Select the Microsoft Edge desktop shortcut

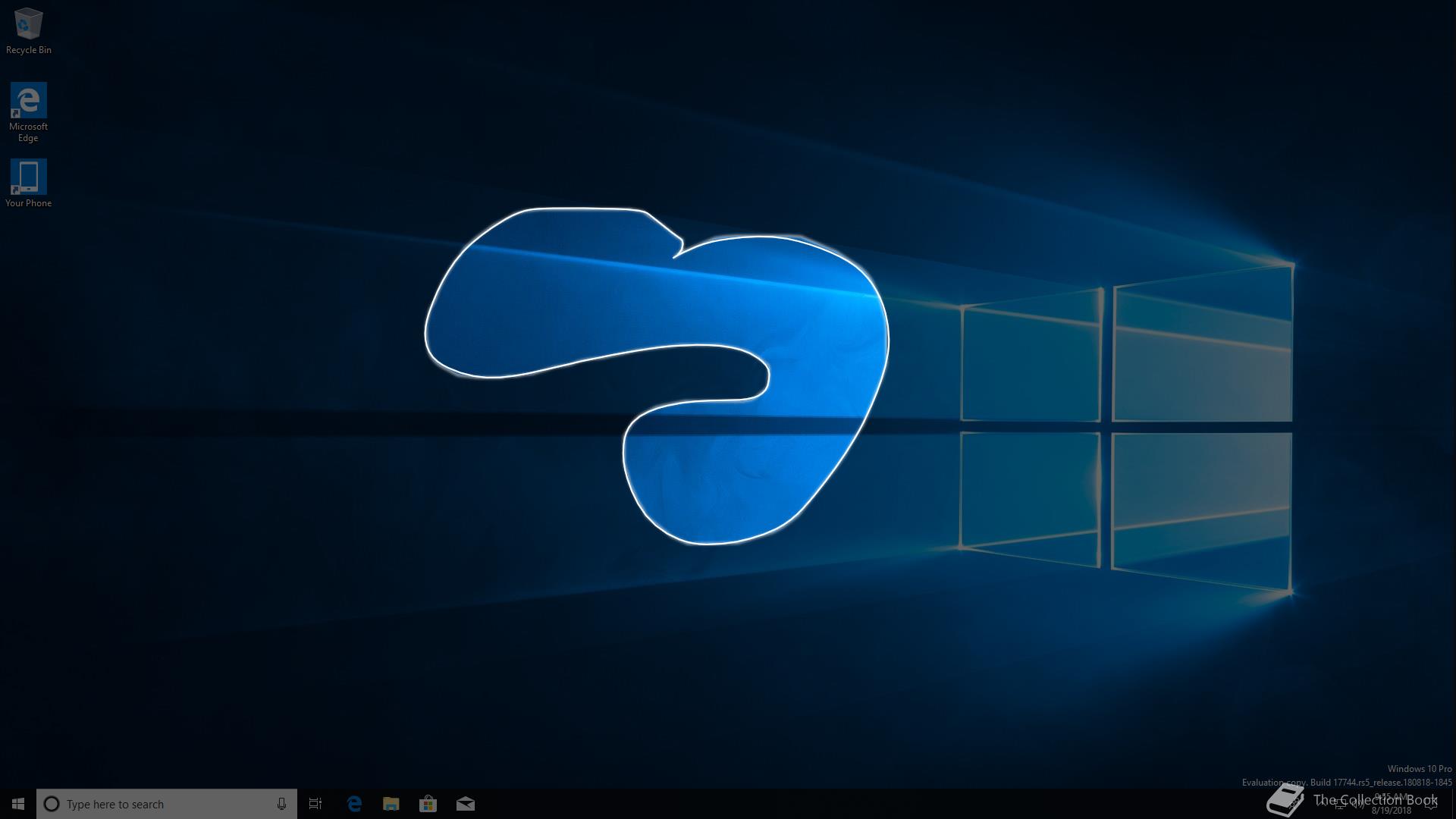pos(28,112)
